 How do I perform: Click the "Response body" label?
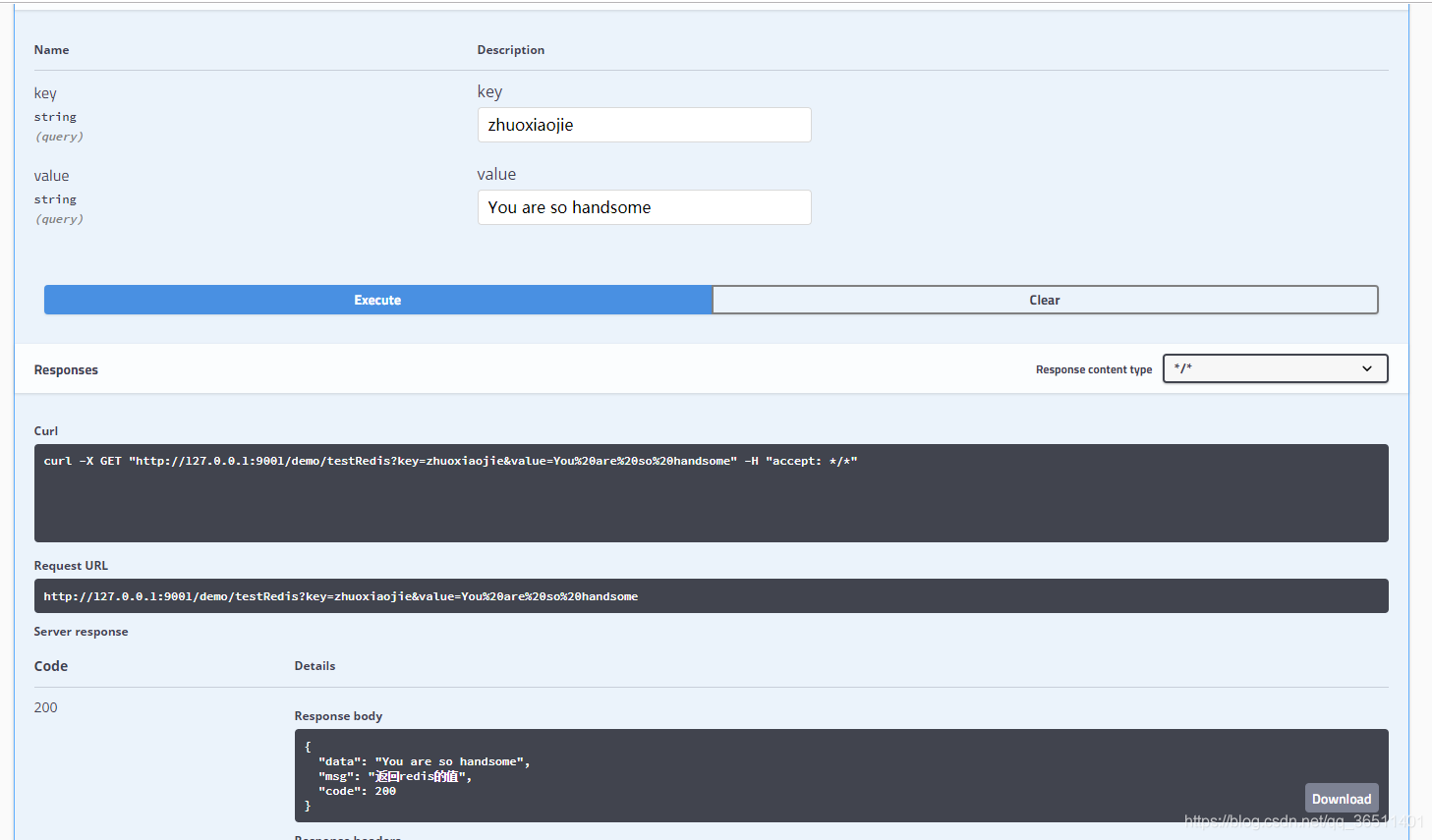[338, 716]
